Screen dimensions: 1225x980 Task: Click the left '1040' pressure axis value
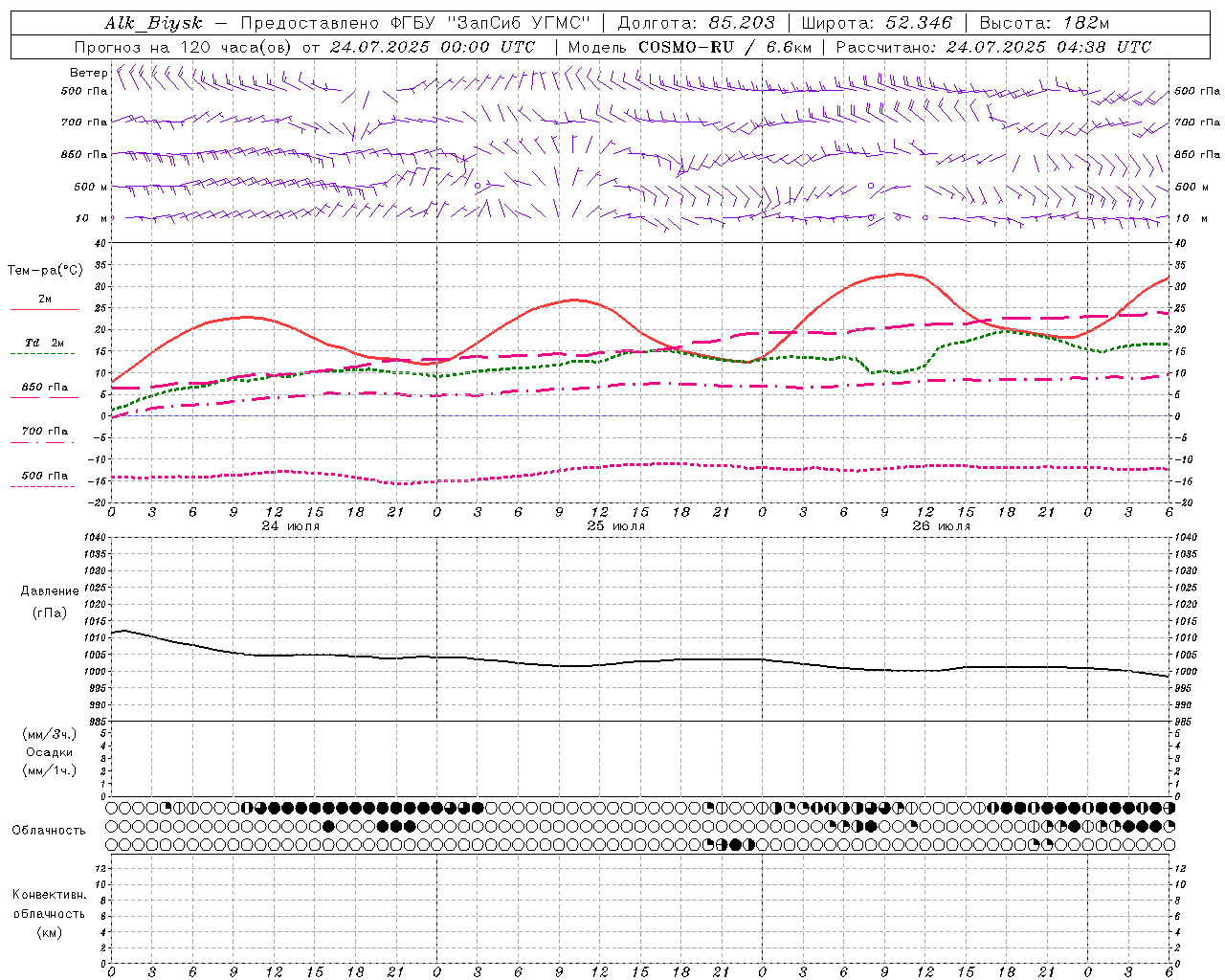(x=93, y=538)
